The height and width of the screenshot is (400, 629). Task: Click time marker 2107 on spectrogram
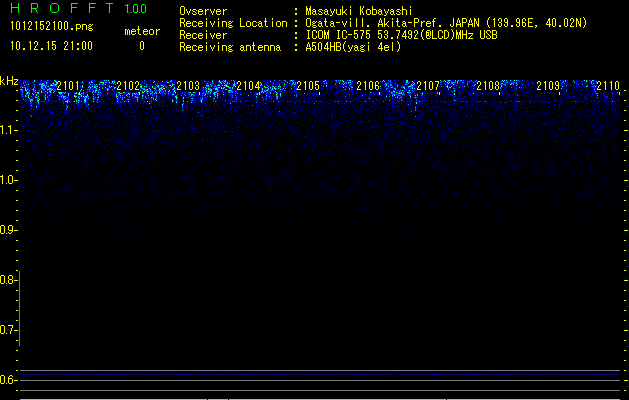(428, 86)
